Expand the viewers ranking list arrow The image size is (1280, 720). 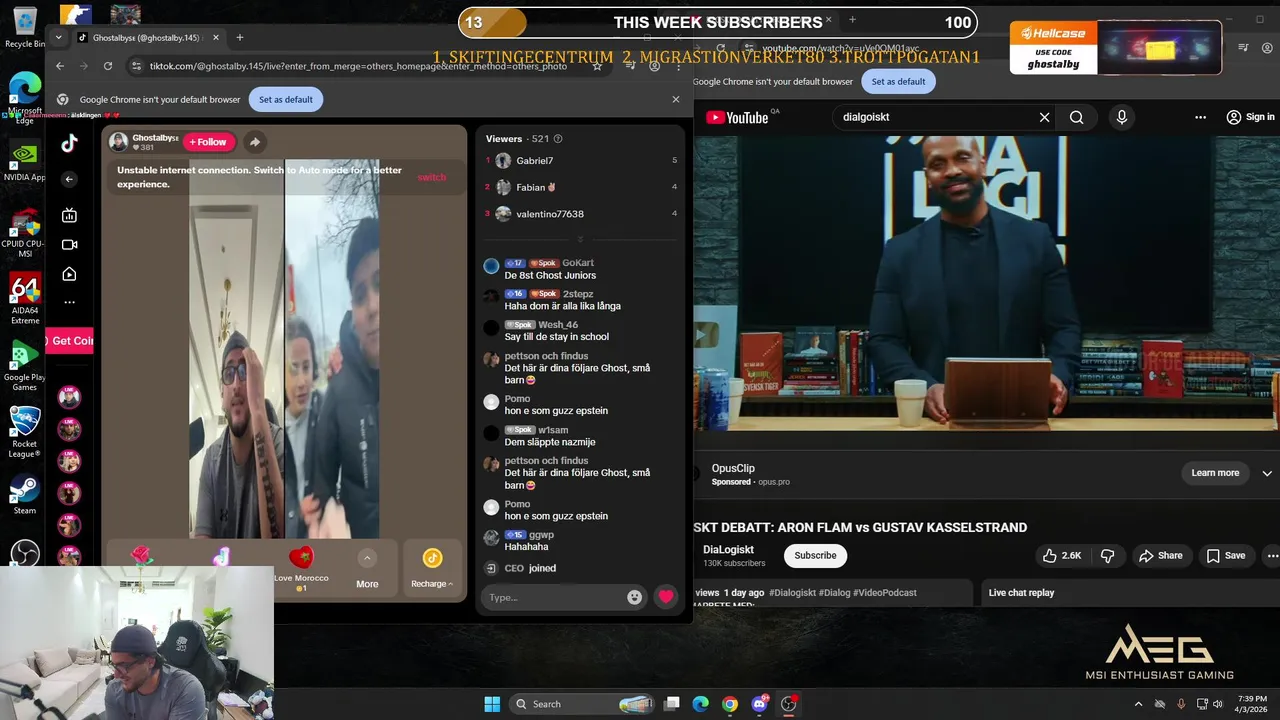pos(580,239)
